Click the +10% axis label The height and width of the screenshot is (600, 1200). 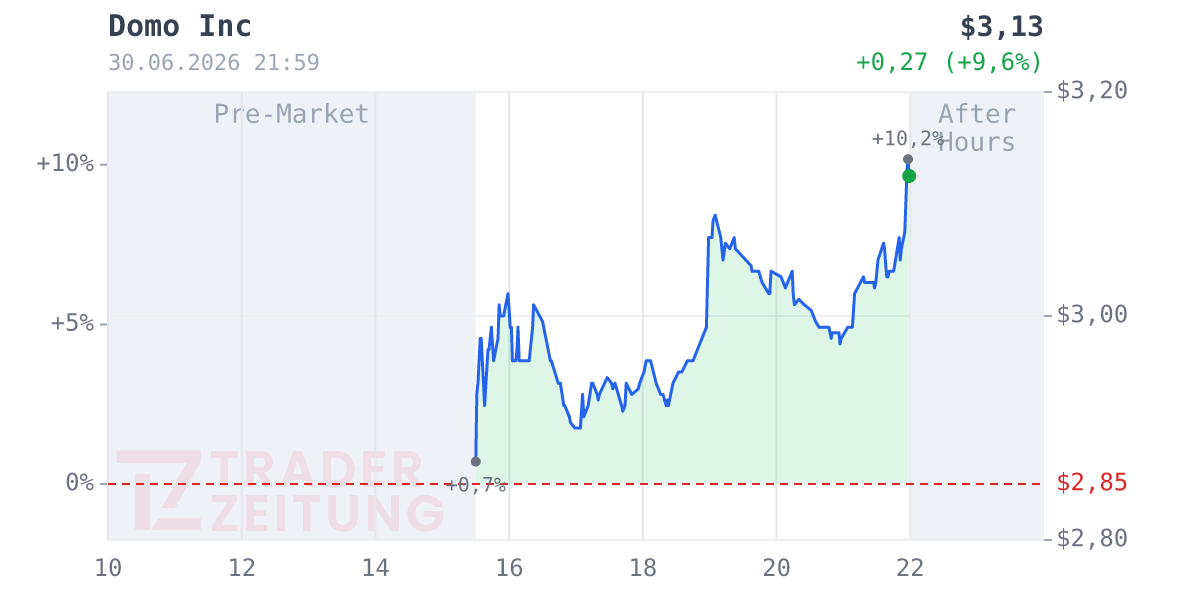65,163
